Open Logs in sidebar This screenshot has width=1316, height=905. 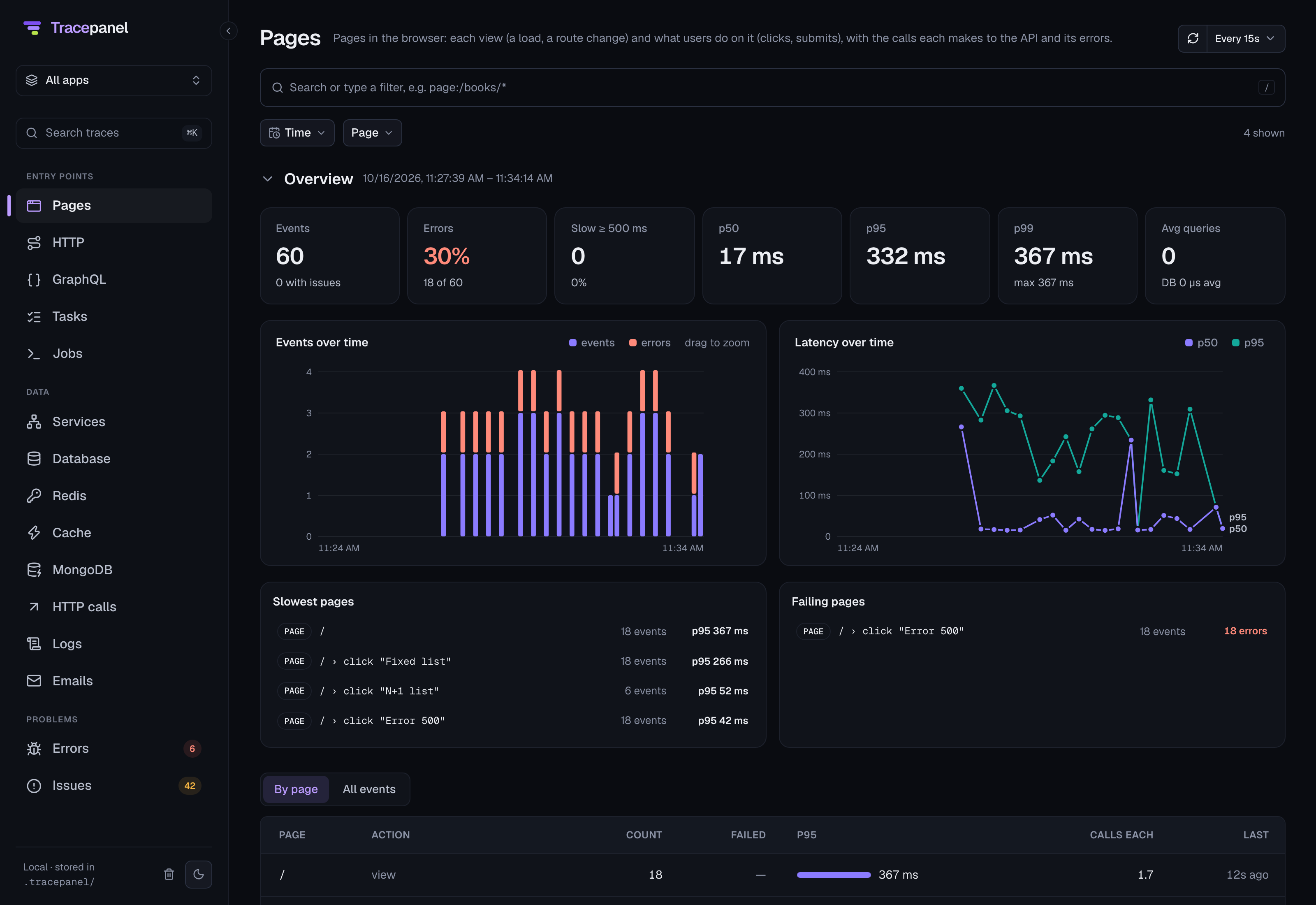114,644
